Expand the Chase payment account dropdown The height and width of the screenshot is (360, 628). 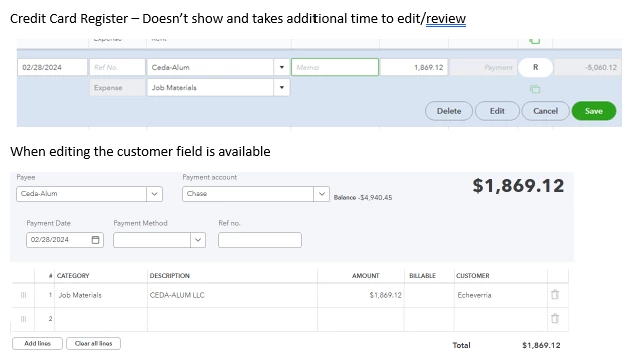(321, 194)
